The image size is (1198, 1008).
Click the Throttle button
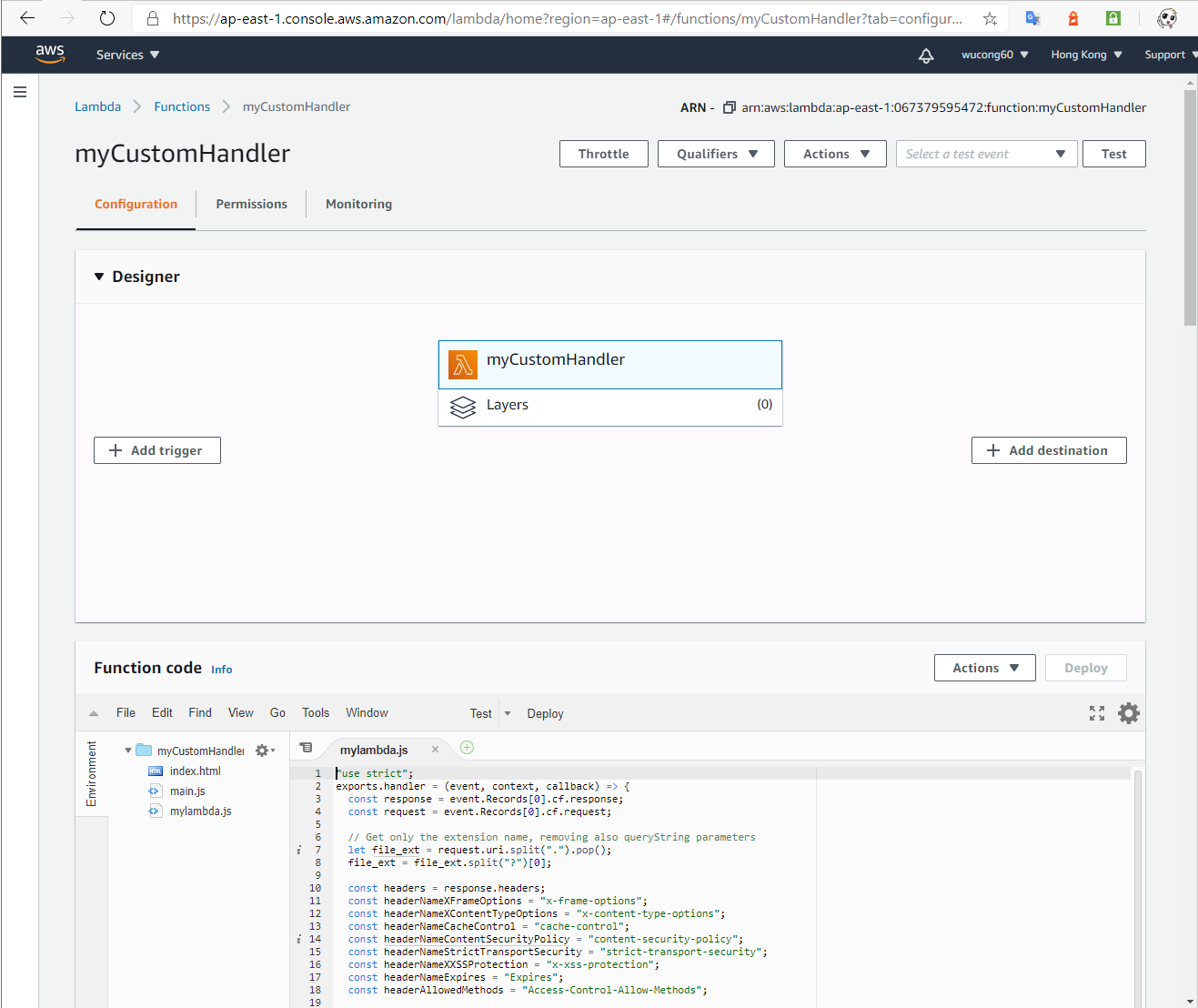(603, 154)
